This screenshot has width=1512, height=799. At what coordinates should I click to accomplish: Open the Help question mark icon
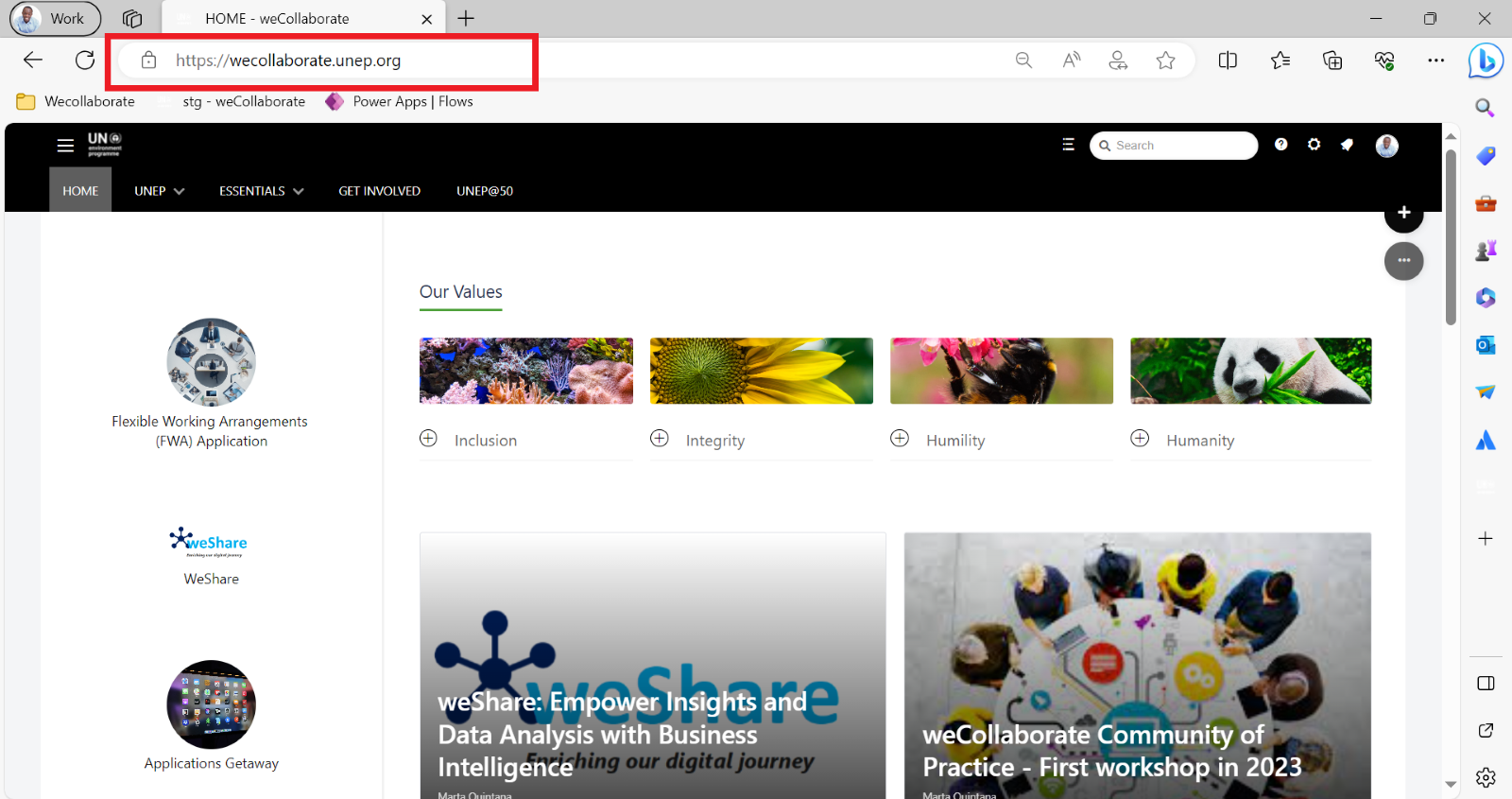1280,145
